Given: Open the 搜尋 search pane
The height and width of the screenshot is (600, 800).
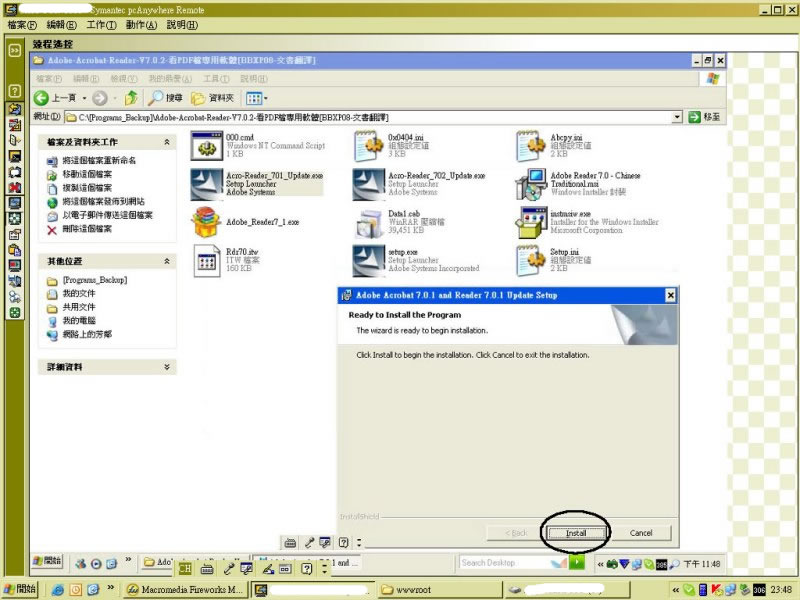Looking at the screenshot, I should [165, 97].
